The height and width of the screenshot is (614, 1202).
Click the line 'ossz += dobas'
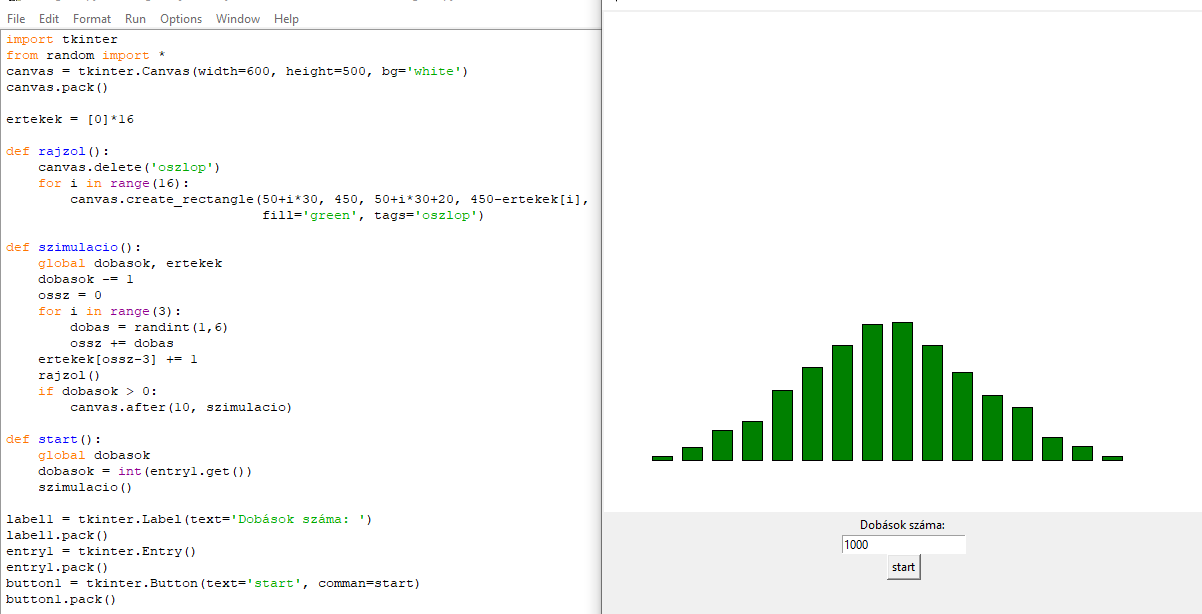[x=122, y=343]
